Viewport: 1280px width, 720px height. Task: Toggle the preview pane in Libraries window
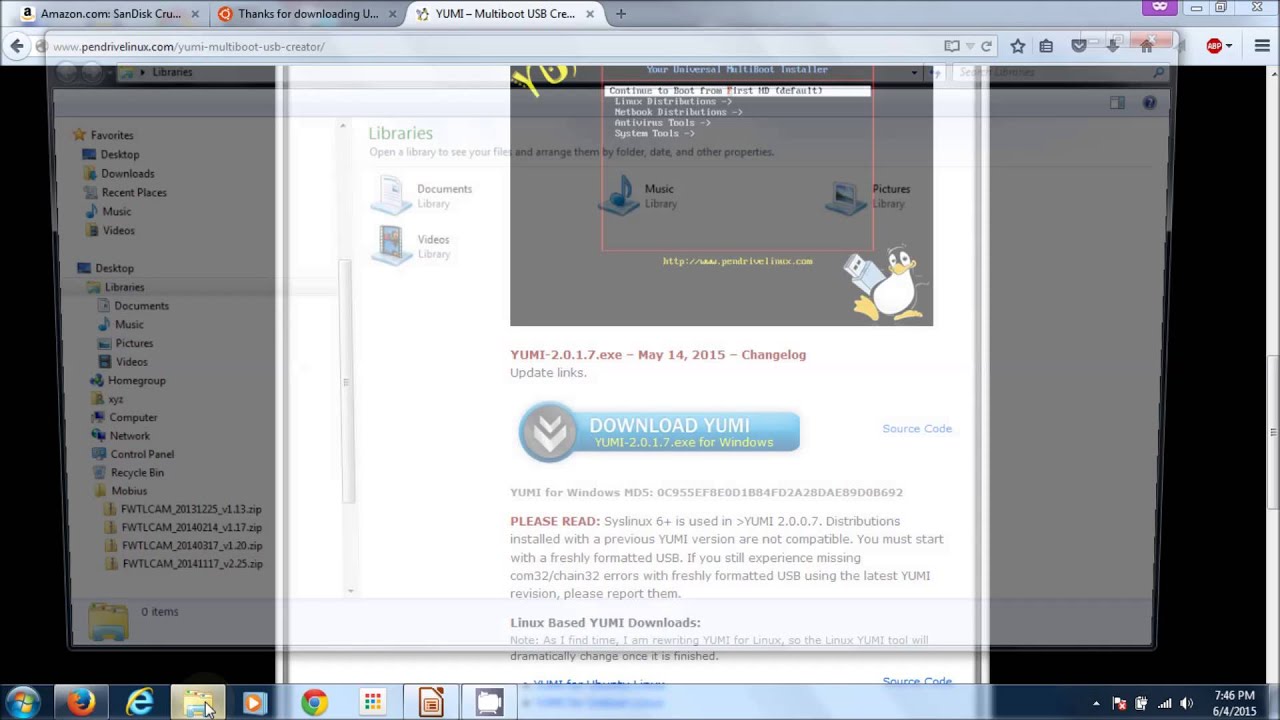[1117, 103]
